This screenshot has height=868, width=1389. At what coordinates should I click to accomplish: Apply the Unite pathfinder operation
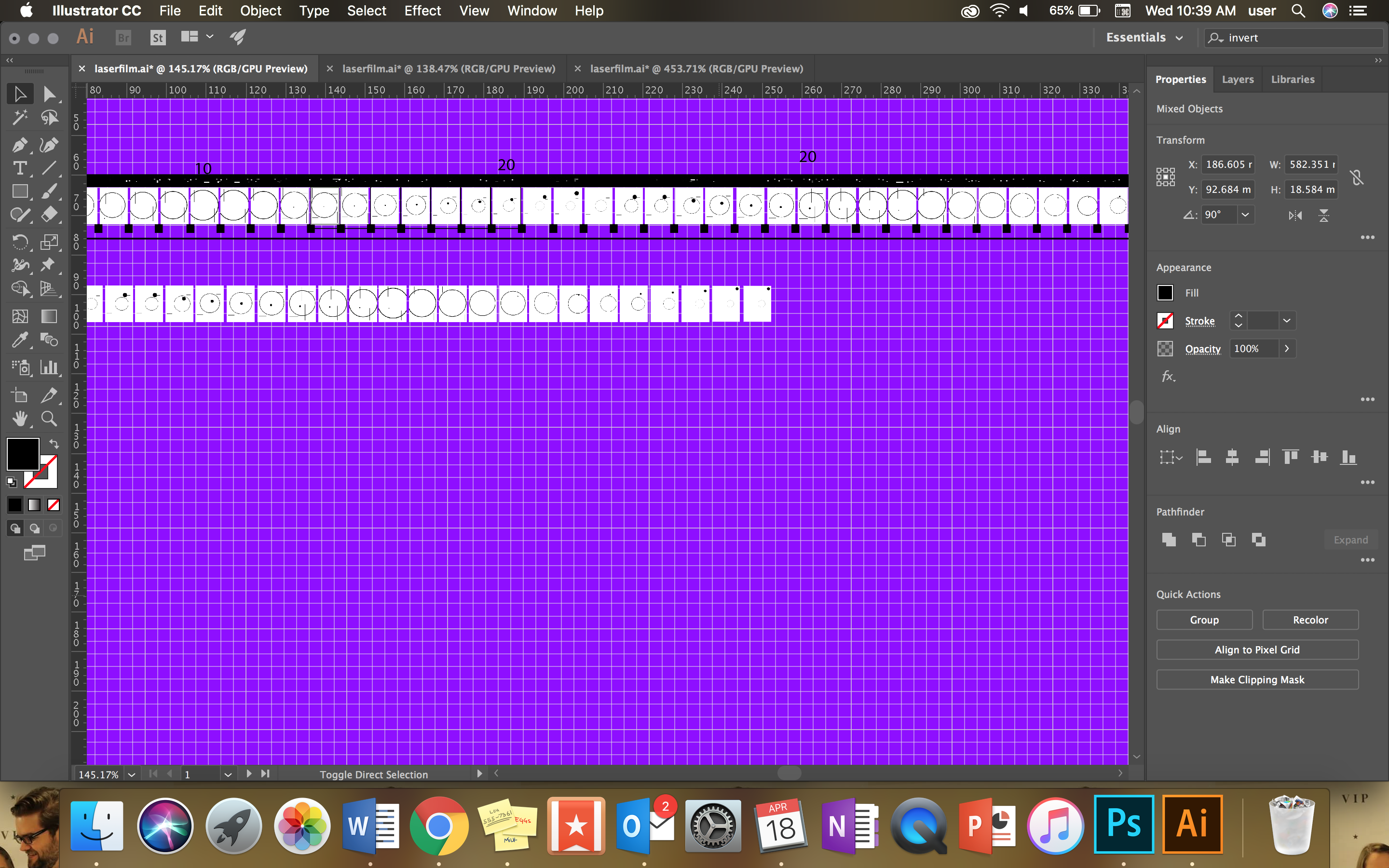(1169, 539)
